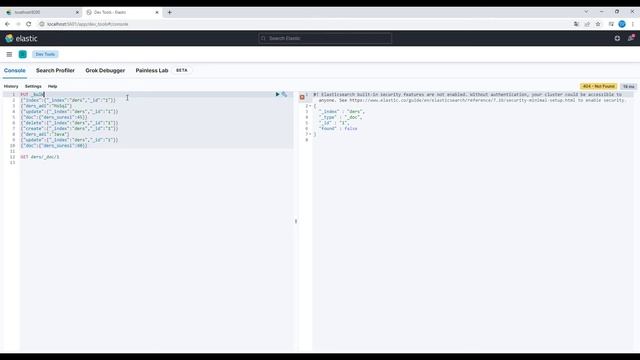
Task: Click the GET ders/_doc/1 request line
Action: pyautogui.click(x=40, y=157)
